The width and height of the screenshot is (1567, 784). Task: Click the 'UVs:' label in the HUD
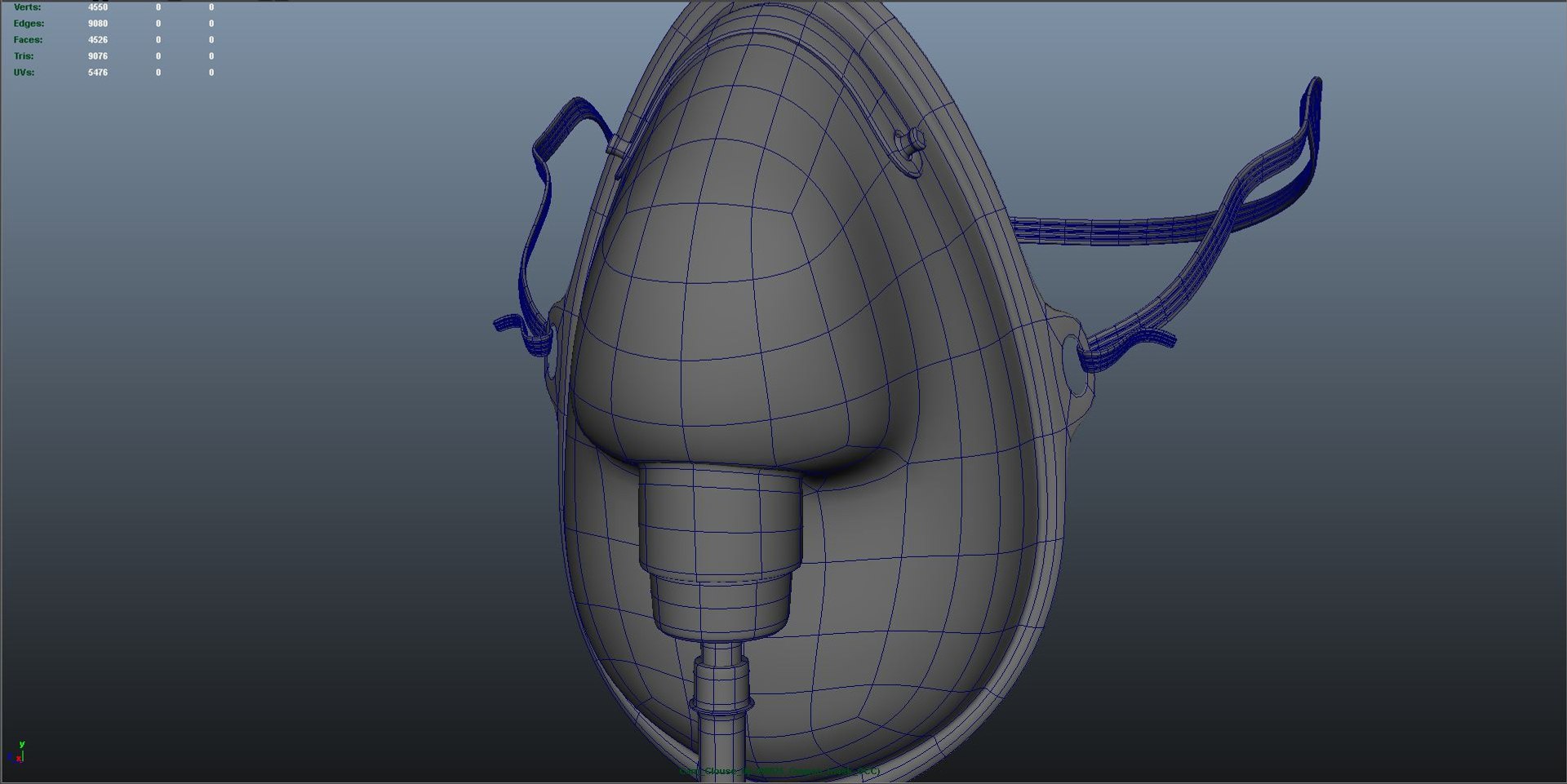click(24, 73)
